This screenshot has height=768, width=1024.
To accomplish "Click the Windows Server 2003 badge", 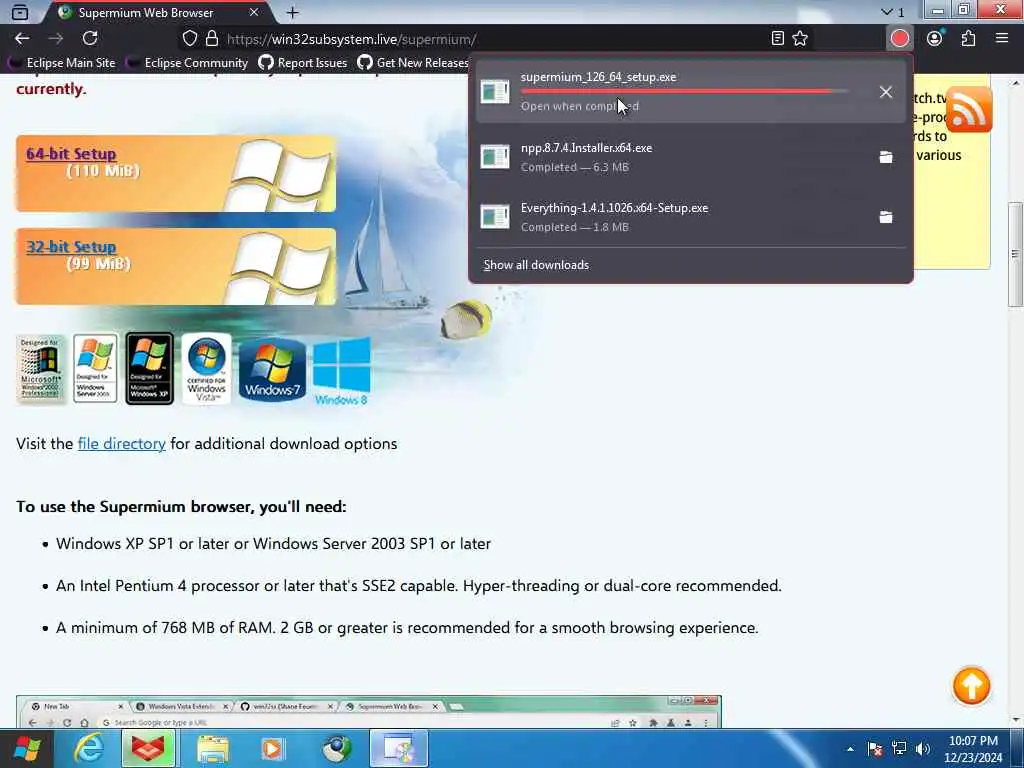I will click(95, 368).
